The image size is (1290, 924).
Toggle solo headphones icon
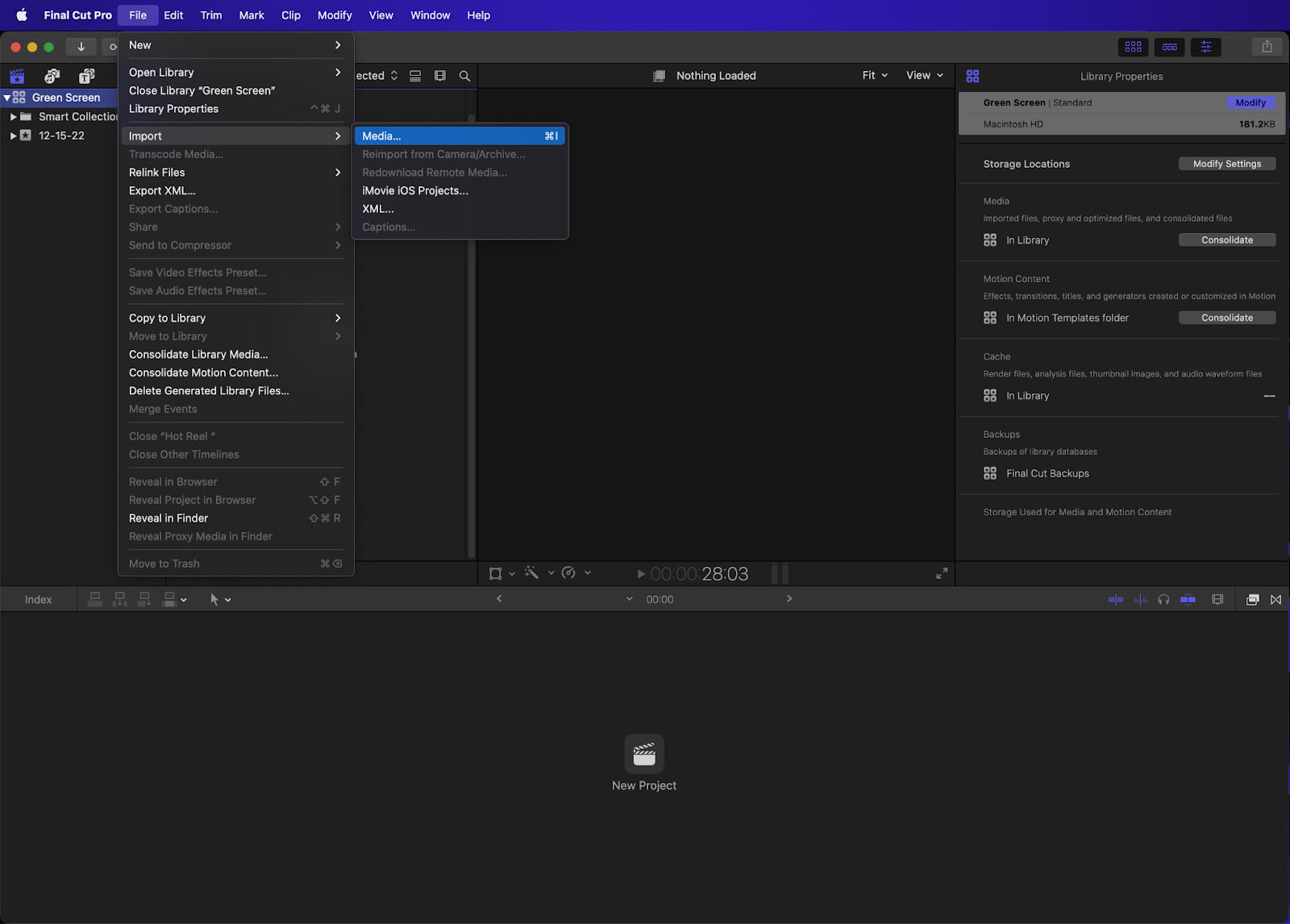[x=1163, y=599]
